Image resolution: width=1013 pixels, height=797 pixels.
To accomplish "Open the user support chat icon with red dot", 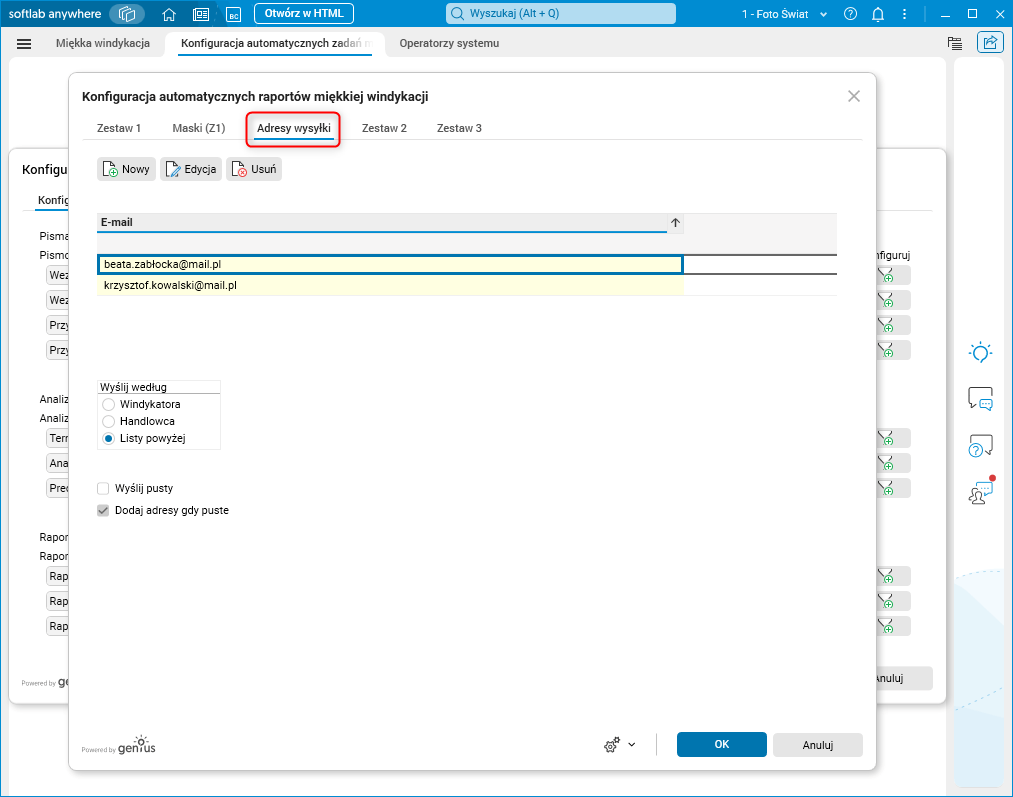I will pos(981,492).
